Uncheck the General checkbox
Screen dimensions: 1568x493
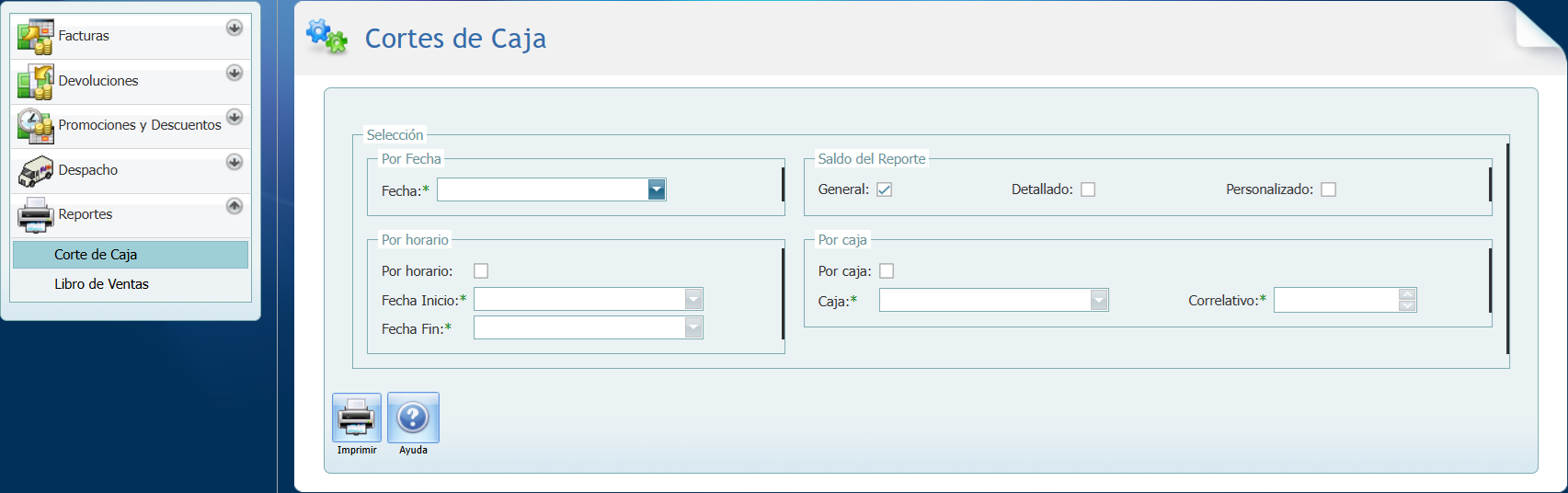tap(884, 189)
